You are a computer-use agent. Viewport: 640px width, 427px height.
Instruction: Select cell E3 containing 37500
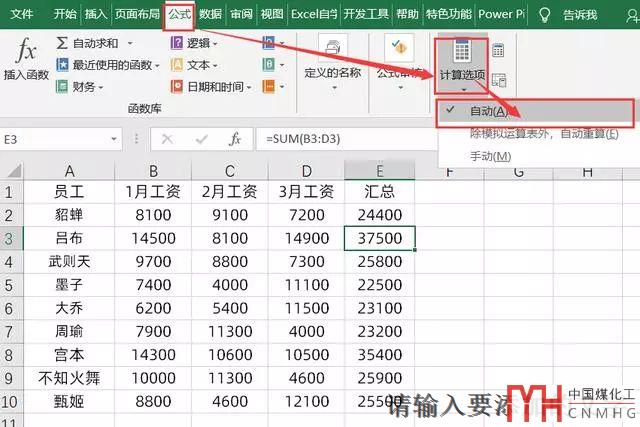(380, 238)
